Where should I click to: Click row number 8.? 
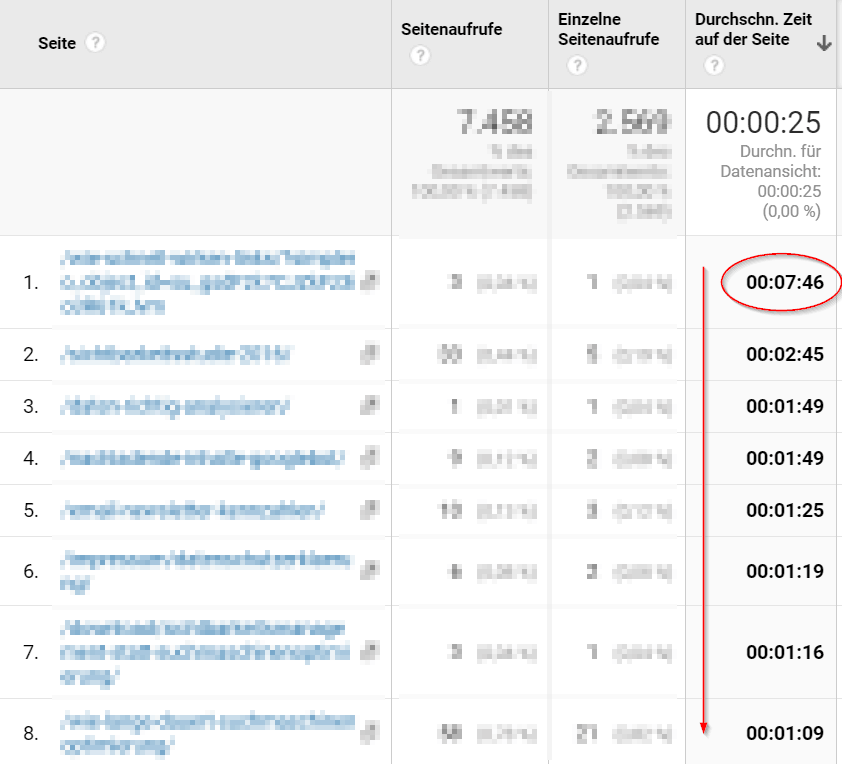click(31, 733)
